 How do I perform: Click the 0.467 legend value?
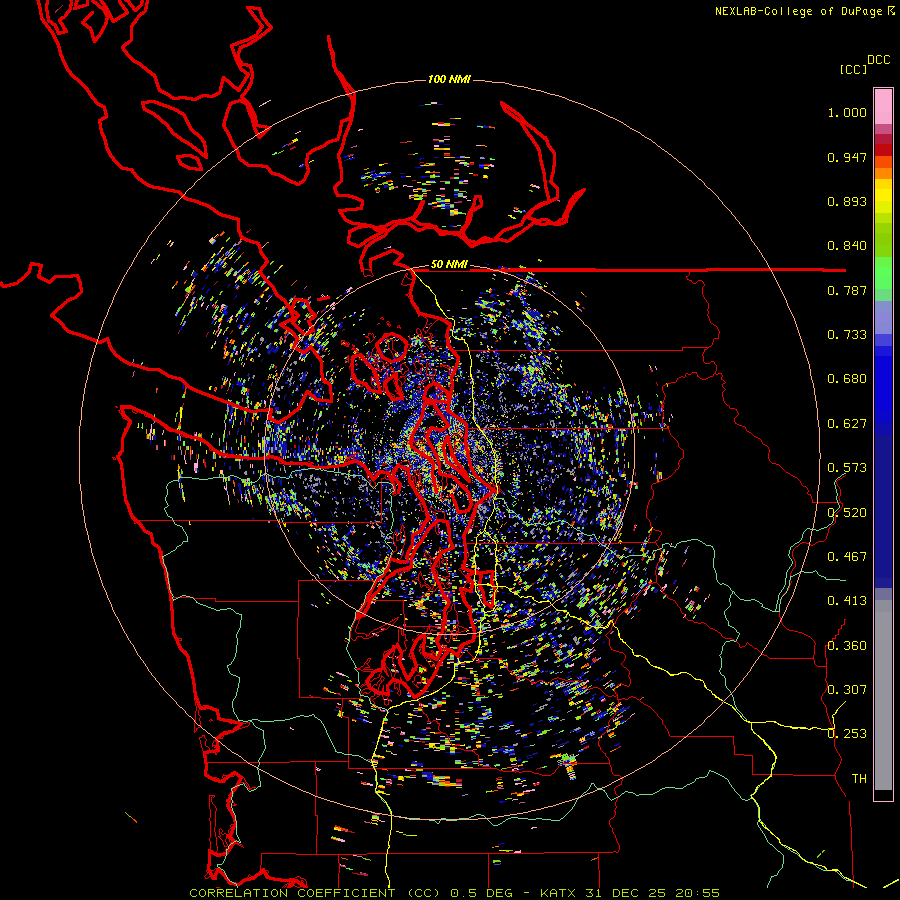(x=847, y=557)
